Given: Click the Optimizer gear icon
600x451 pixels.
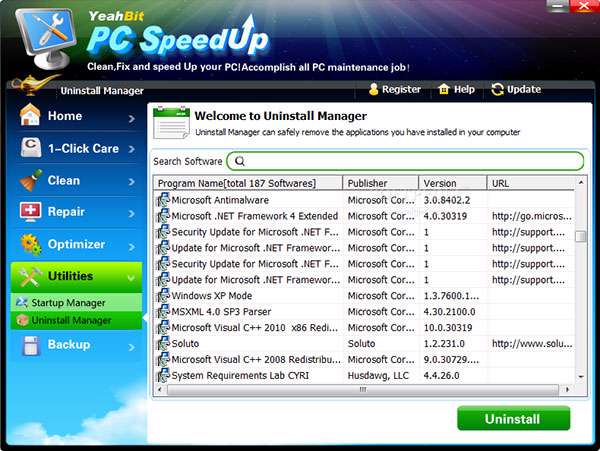Looking at the screenshot, I should coord(30,244).
